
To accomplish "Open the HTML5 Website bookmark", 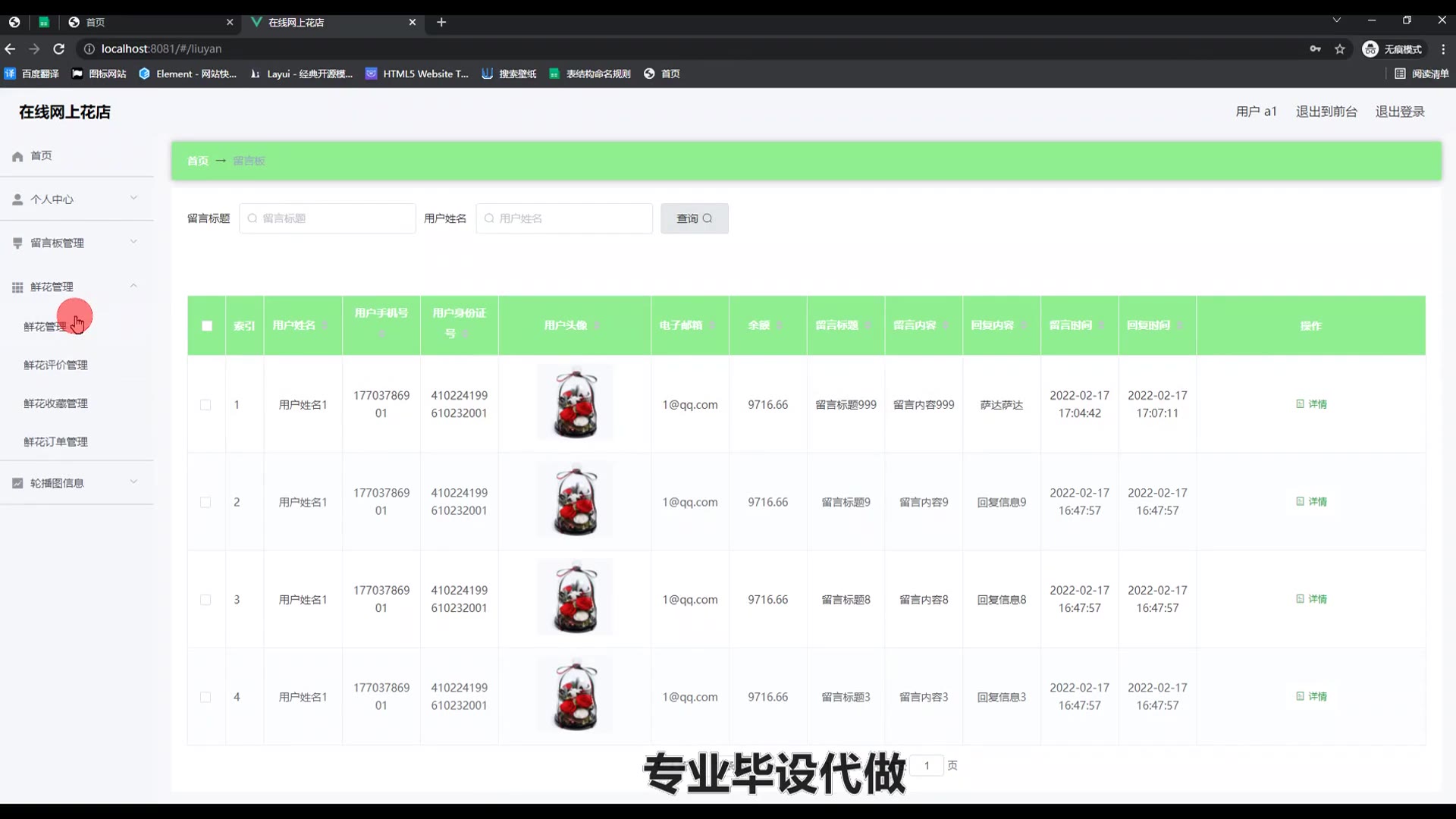I will [417, 74].
